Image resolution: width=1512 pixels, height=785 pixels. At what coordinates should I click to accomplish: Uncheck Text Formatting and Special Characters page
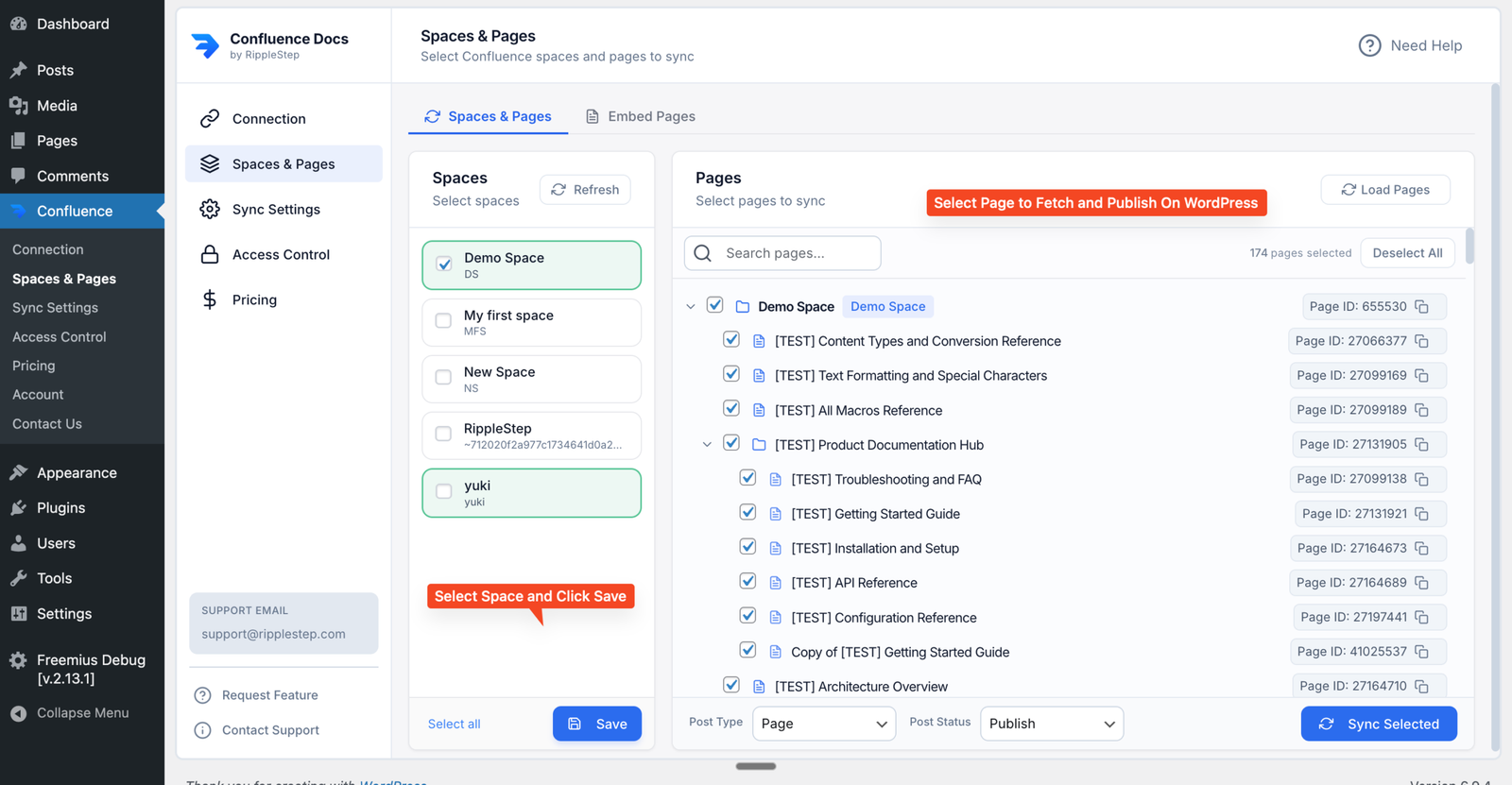click(x=731, y=373)
